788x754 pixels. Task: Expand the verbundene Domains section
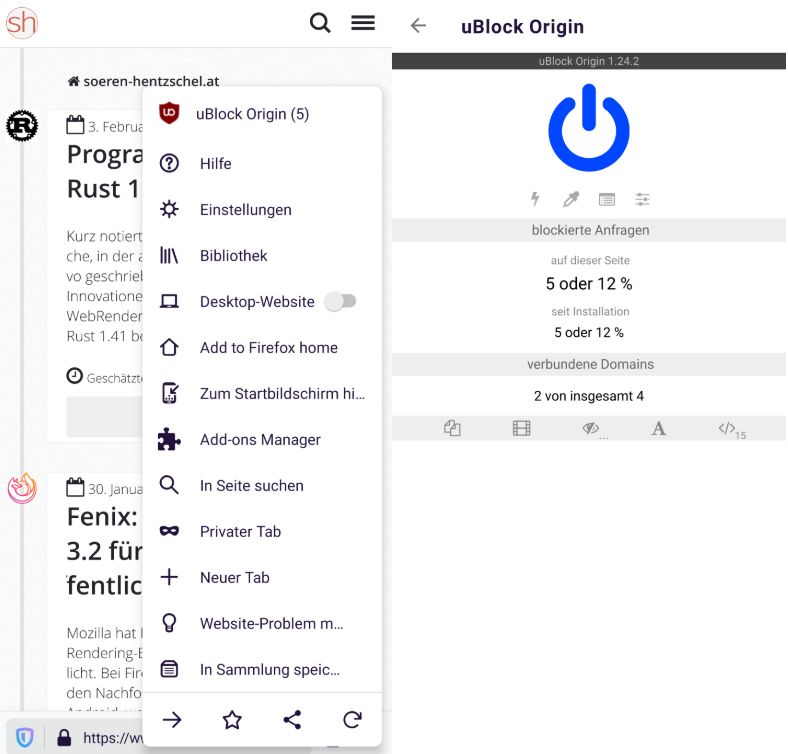tap(589, 364)
